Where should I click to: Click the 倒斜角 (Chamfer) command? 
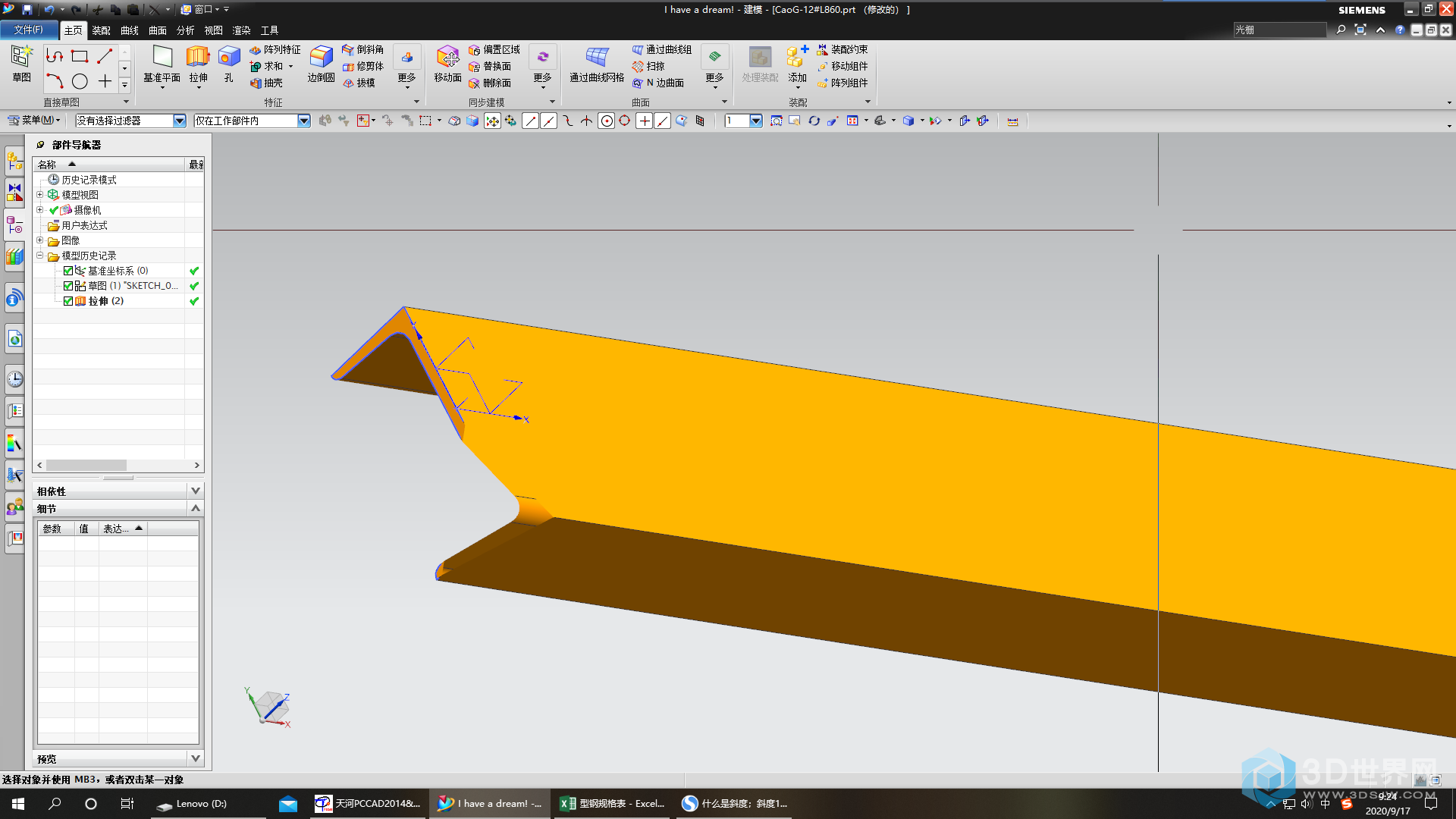tap(362, 49)
